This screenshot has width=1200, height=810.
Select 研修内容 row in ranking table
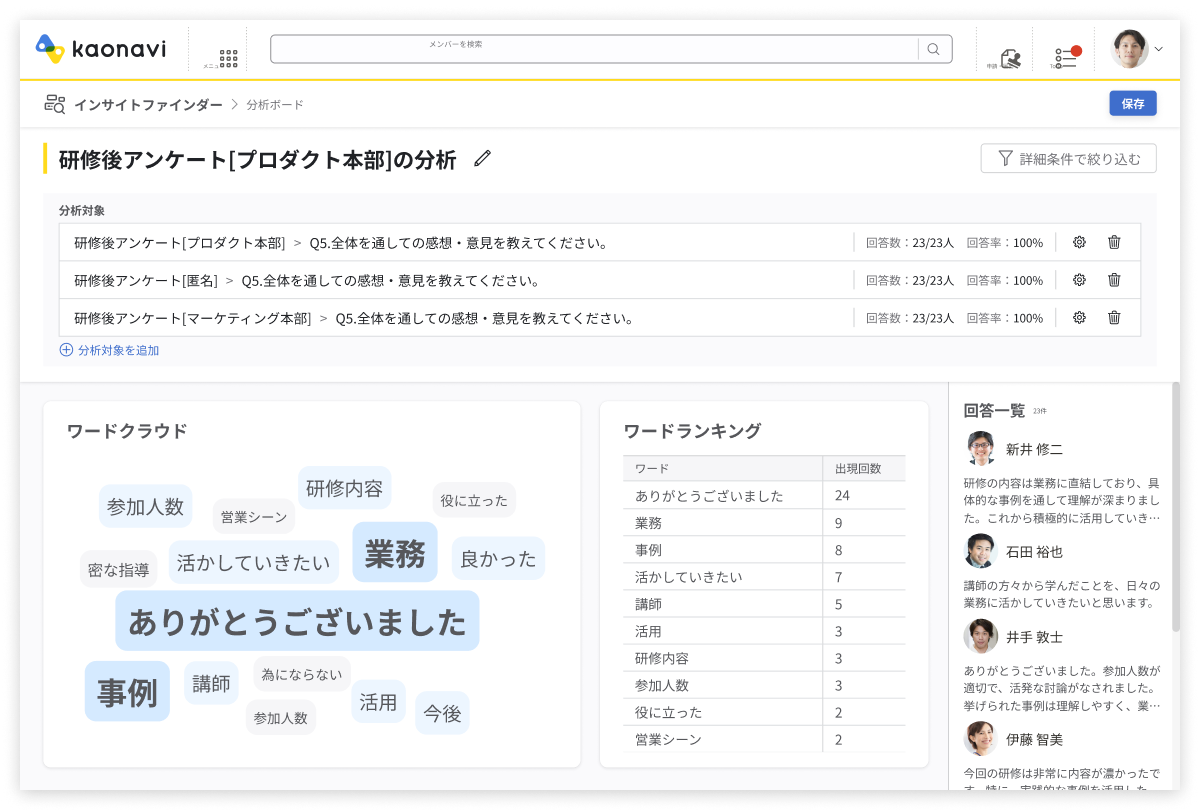pos(764,658)
